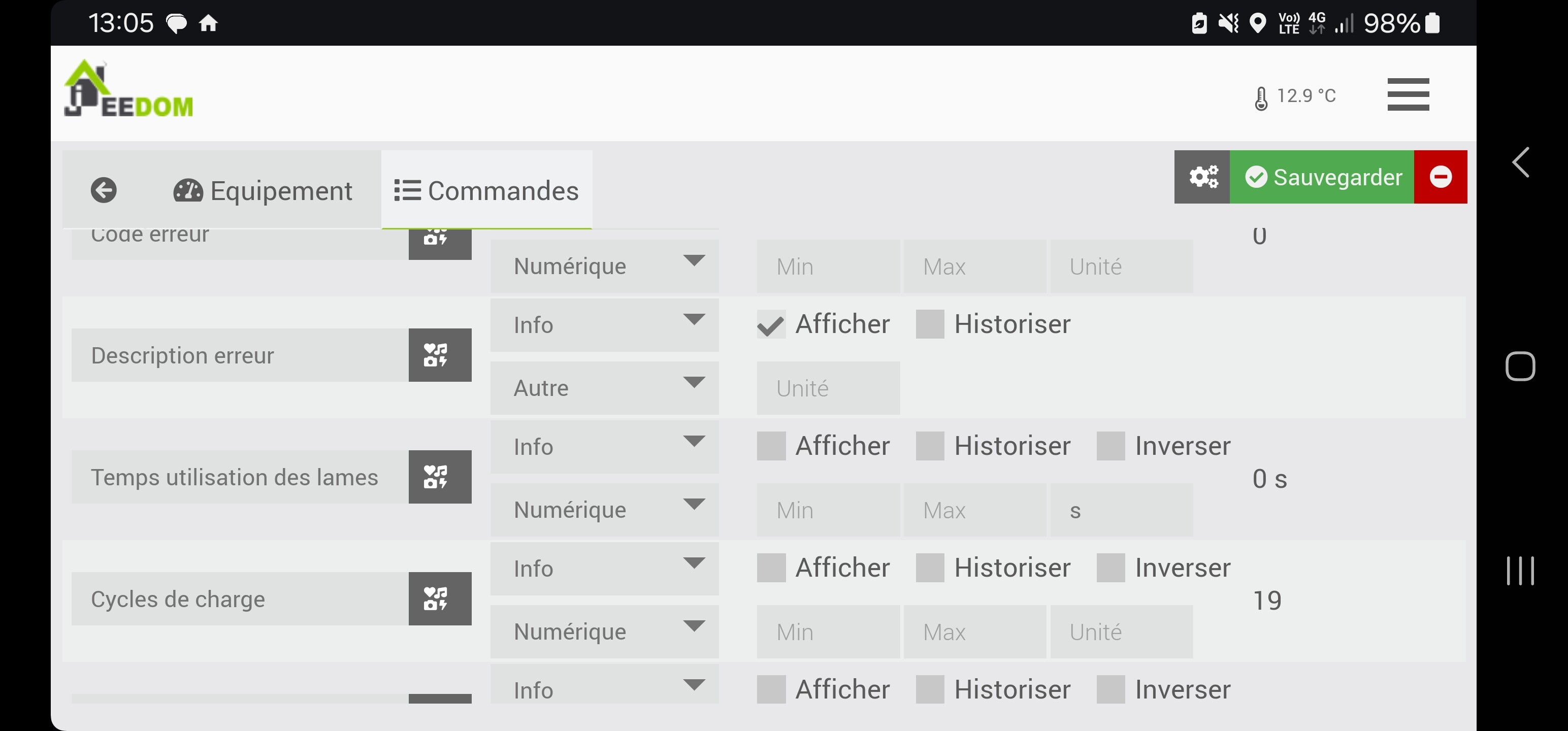Viewport: 1568px width, 731px height.
Task: Tap Android recent apps button
Action: (1520, 571)
